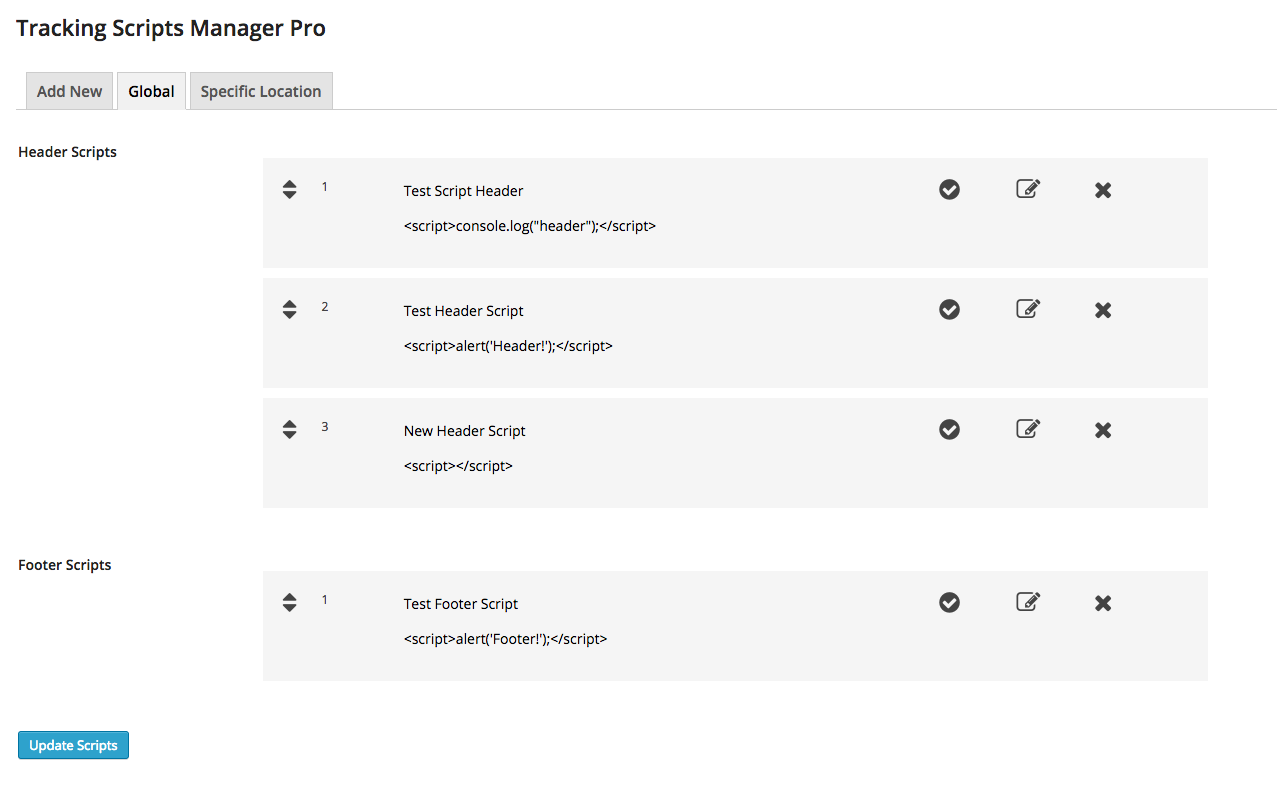This screenshot has width=1277, height=803.
Task: Switch to the Add New tab
Action: [69, 91]
